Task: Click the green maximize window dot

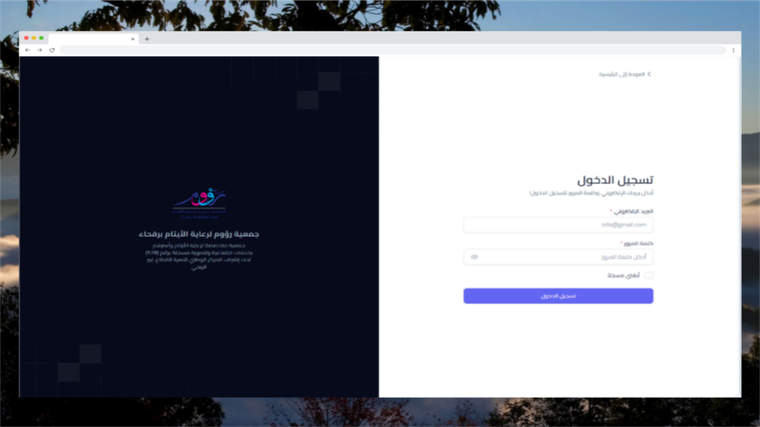Action: (42, 38)
